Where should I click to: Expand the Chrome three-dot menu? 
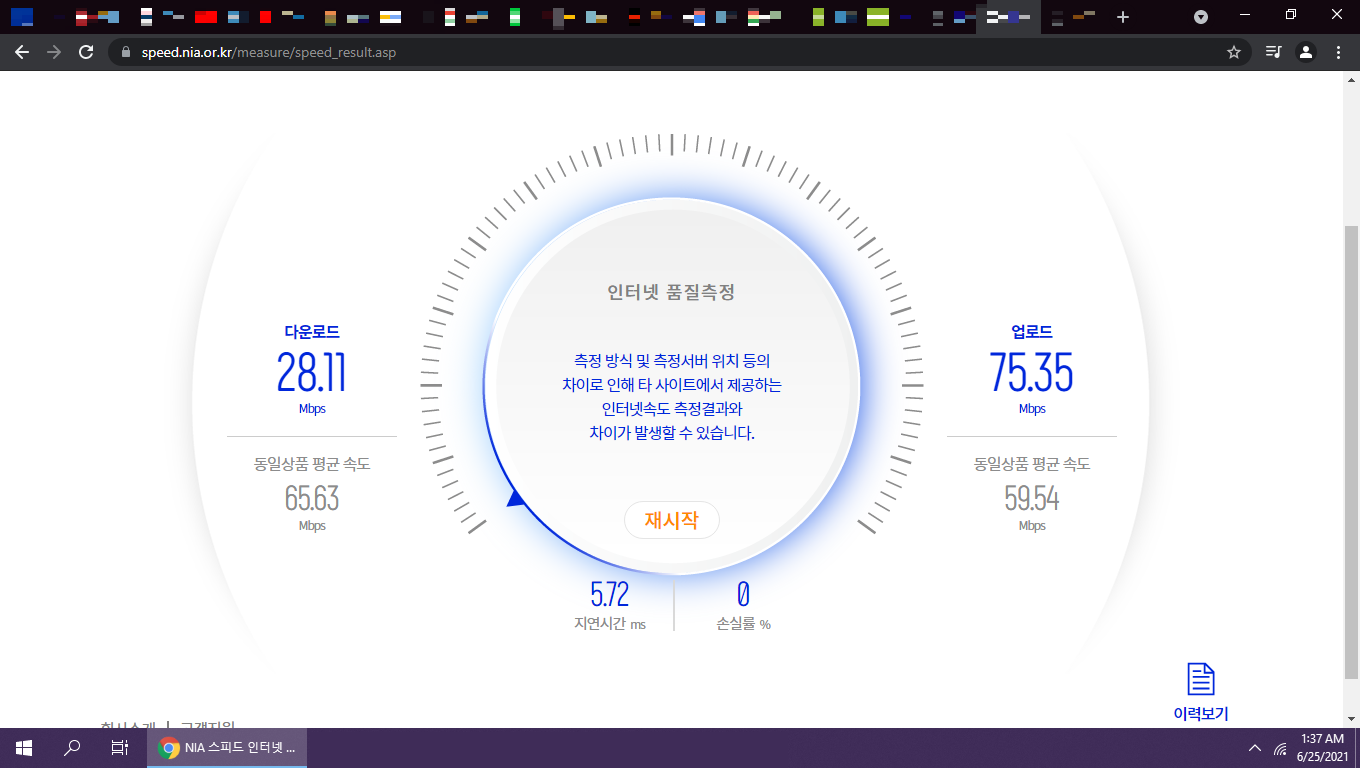pyautogui.click(x=1338, y=52)
